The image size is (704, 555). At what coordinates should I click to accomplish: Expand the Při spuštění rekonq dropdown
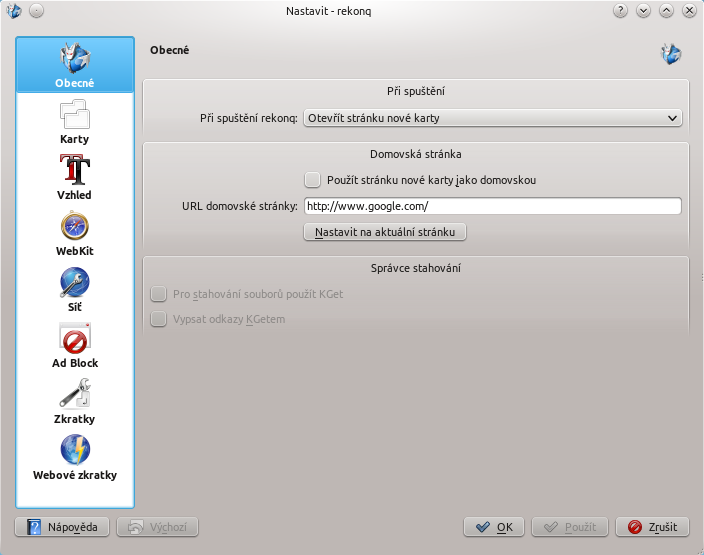point(493,118)
